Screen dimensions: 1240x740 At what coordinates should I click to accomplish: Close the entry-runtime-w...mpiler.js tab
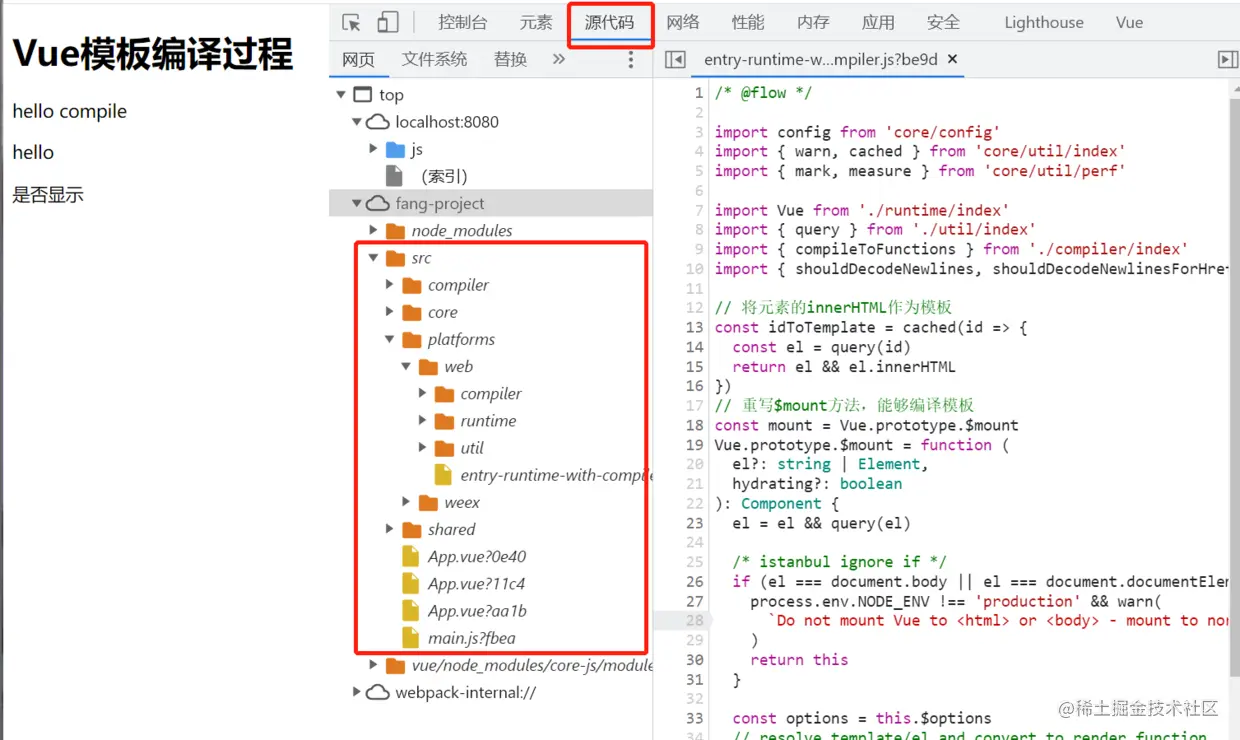tap(953, 59)
